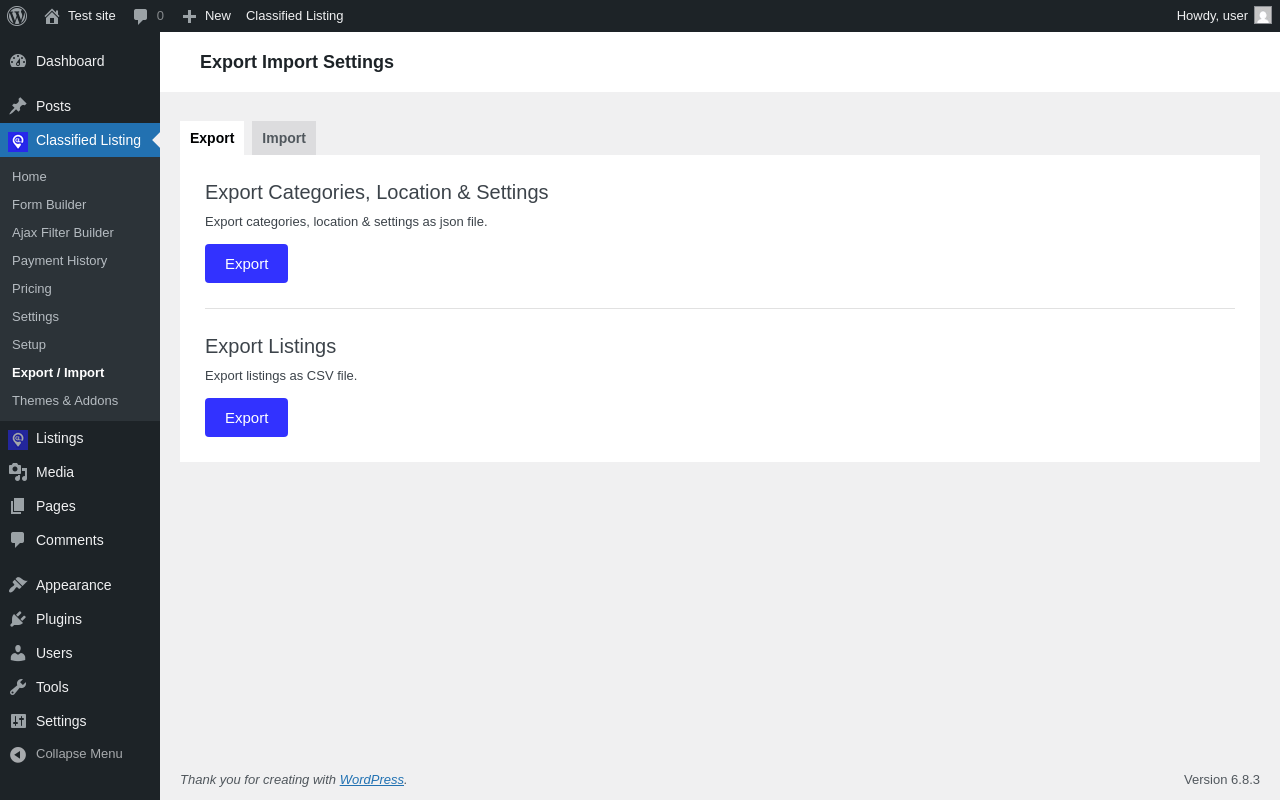This screenshot has height=800, width=1280.
Task: Open the Appearance paintbrush icon
Action: (18, 585)
